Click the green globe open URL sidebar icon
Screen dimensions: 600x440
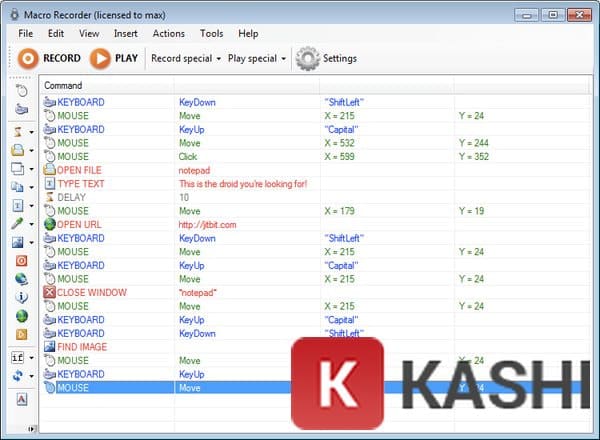pyautogui.click(x=21, y=316)
